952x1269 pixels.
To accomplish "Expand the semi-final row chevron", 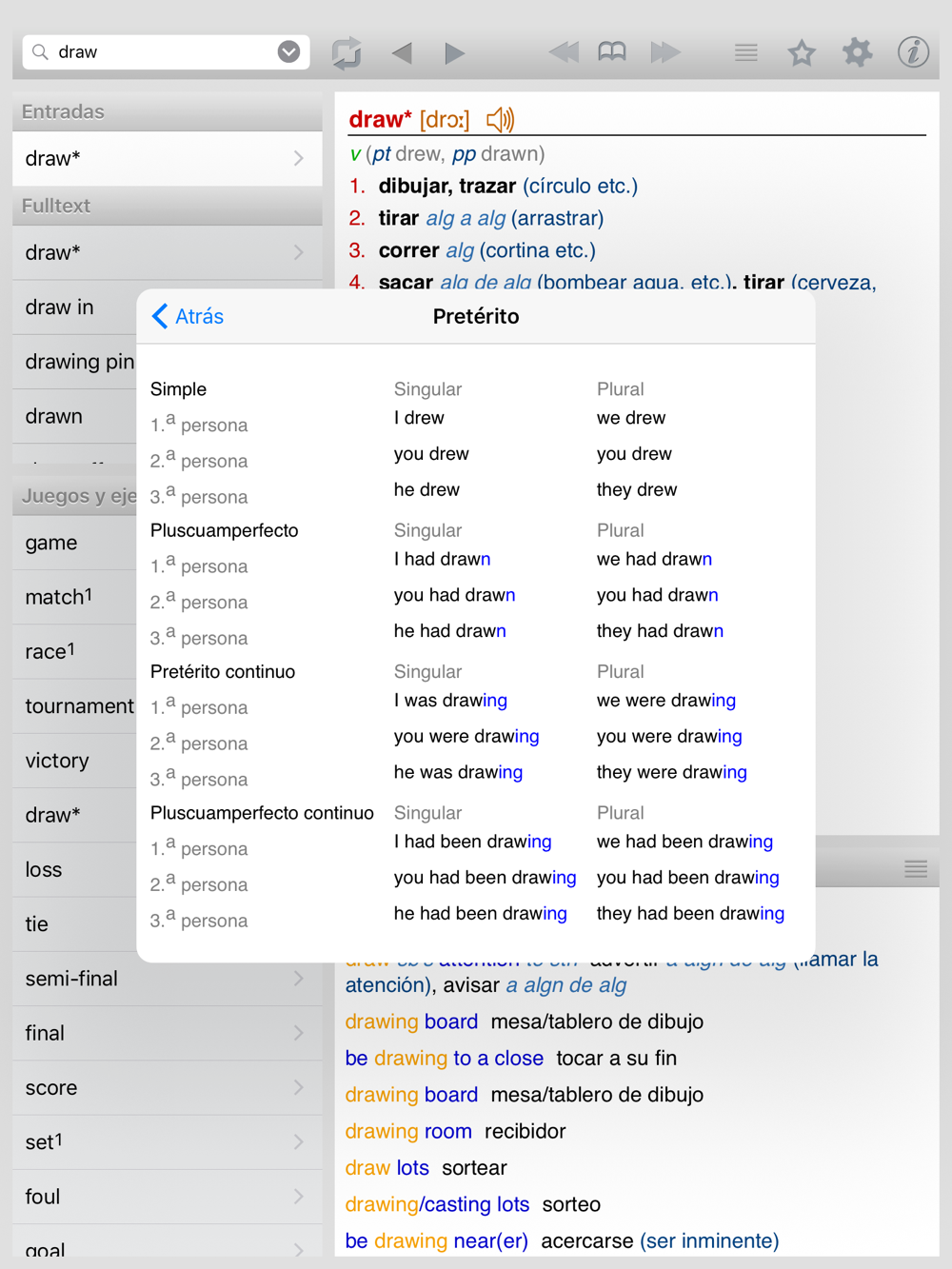I will [299, 979].
